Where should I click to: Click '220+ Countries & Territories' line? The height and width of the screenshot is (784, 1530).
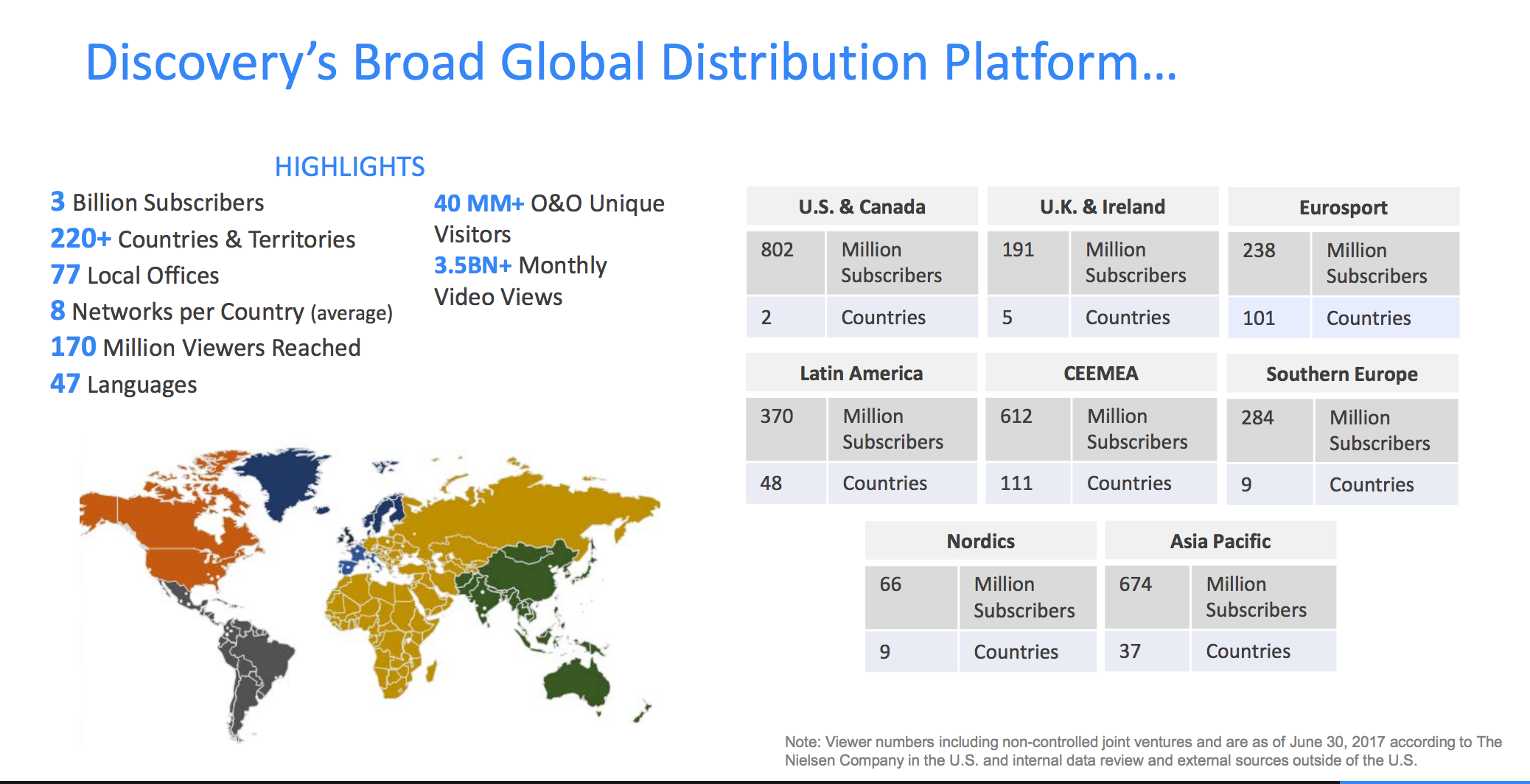point(203,239)
